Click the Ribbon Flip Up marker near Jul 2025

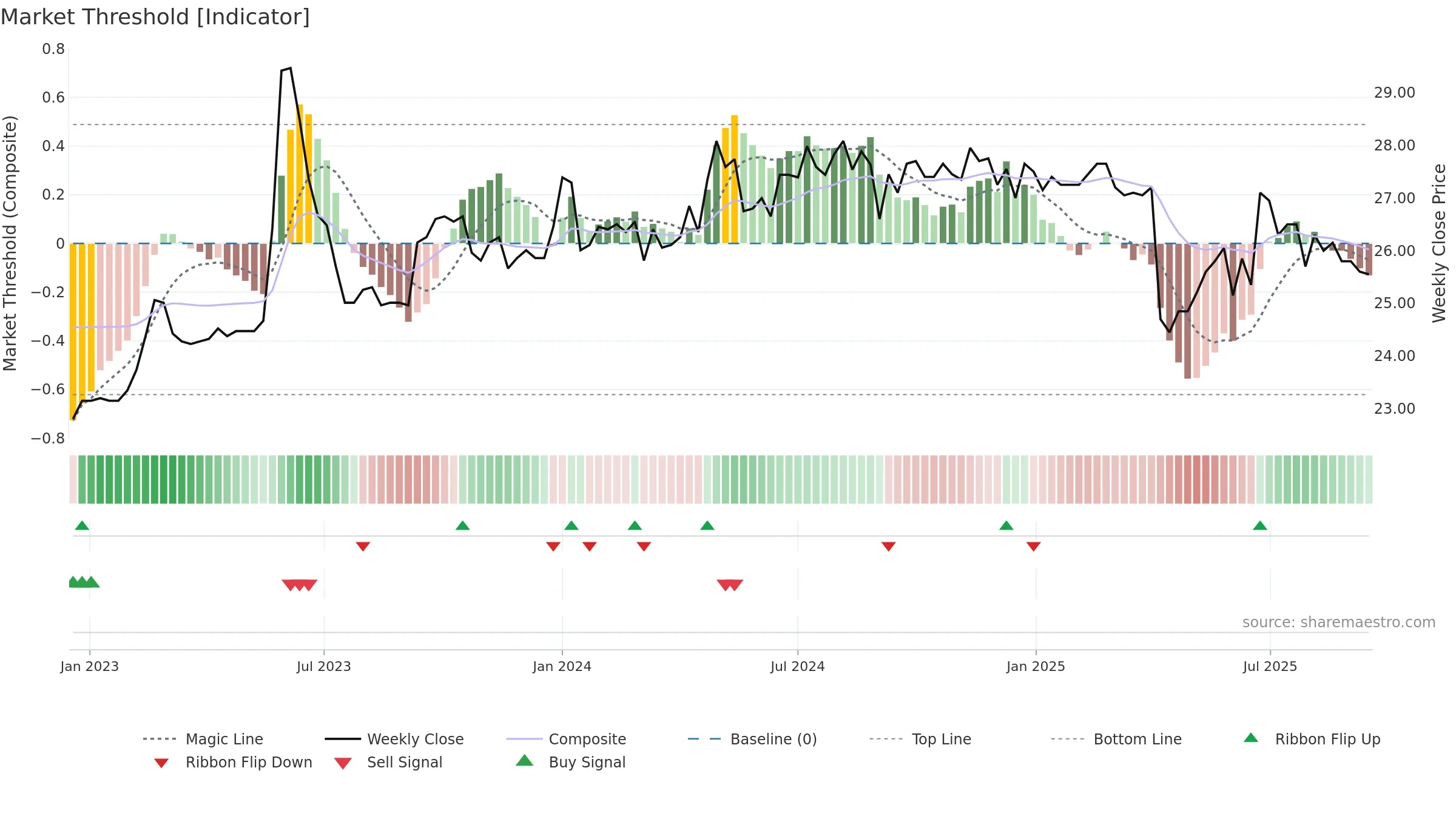(x=1260, y=525)
